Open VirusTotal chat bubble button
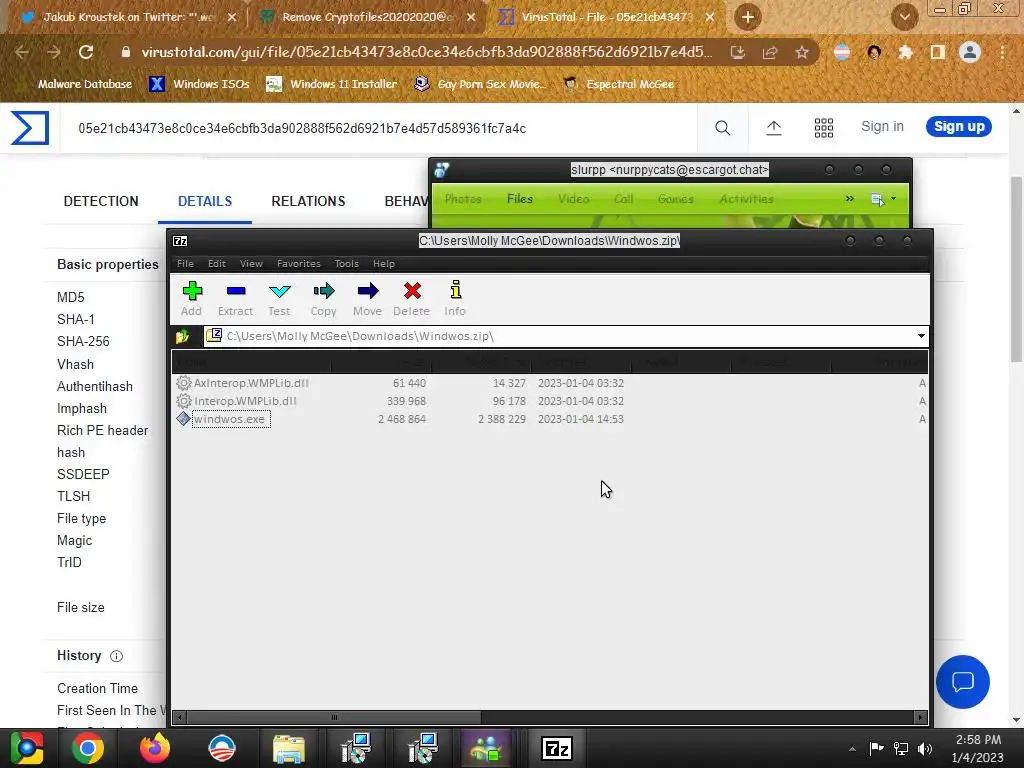This screenshot has height=768, width=1024. pos(963,682)
